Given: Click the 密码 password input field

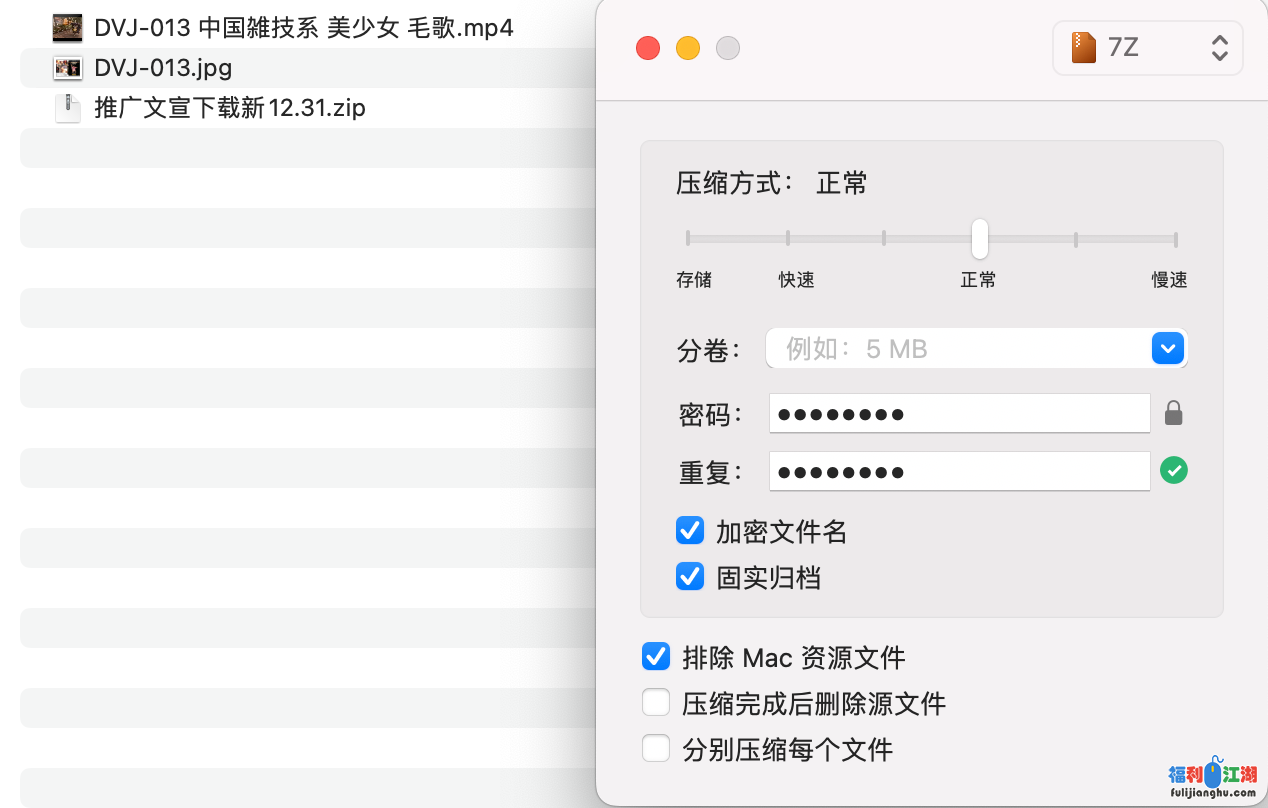Looking at the screenshot, I should tap(958, 413).
